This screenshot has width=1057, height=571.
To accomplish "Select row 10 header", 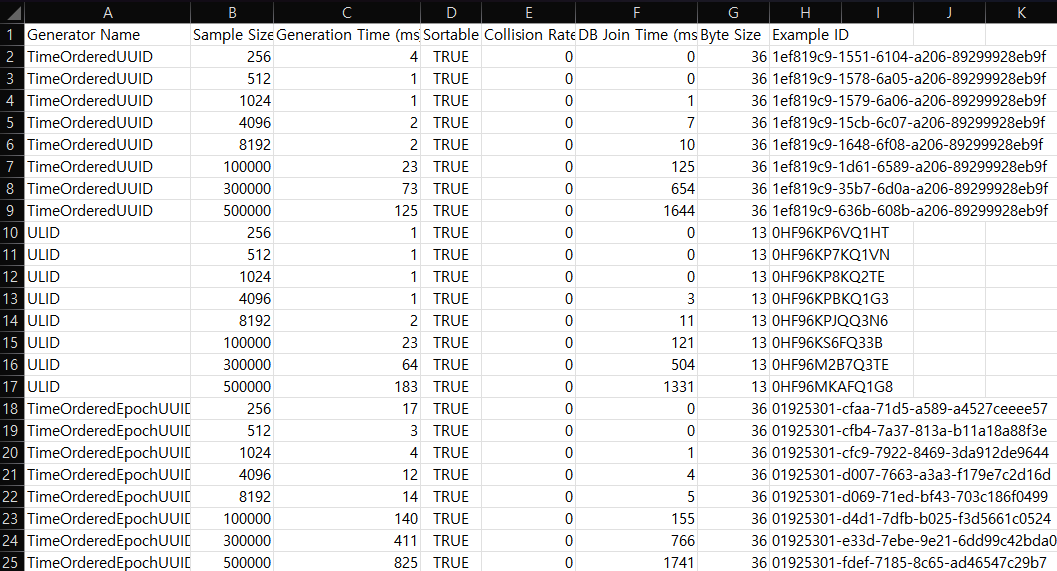I will click(11, 233).
